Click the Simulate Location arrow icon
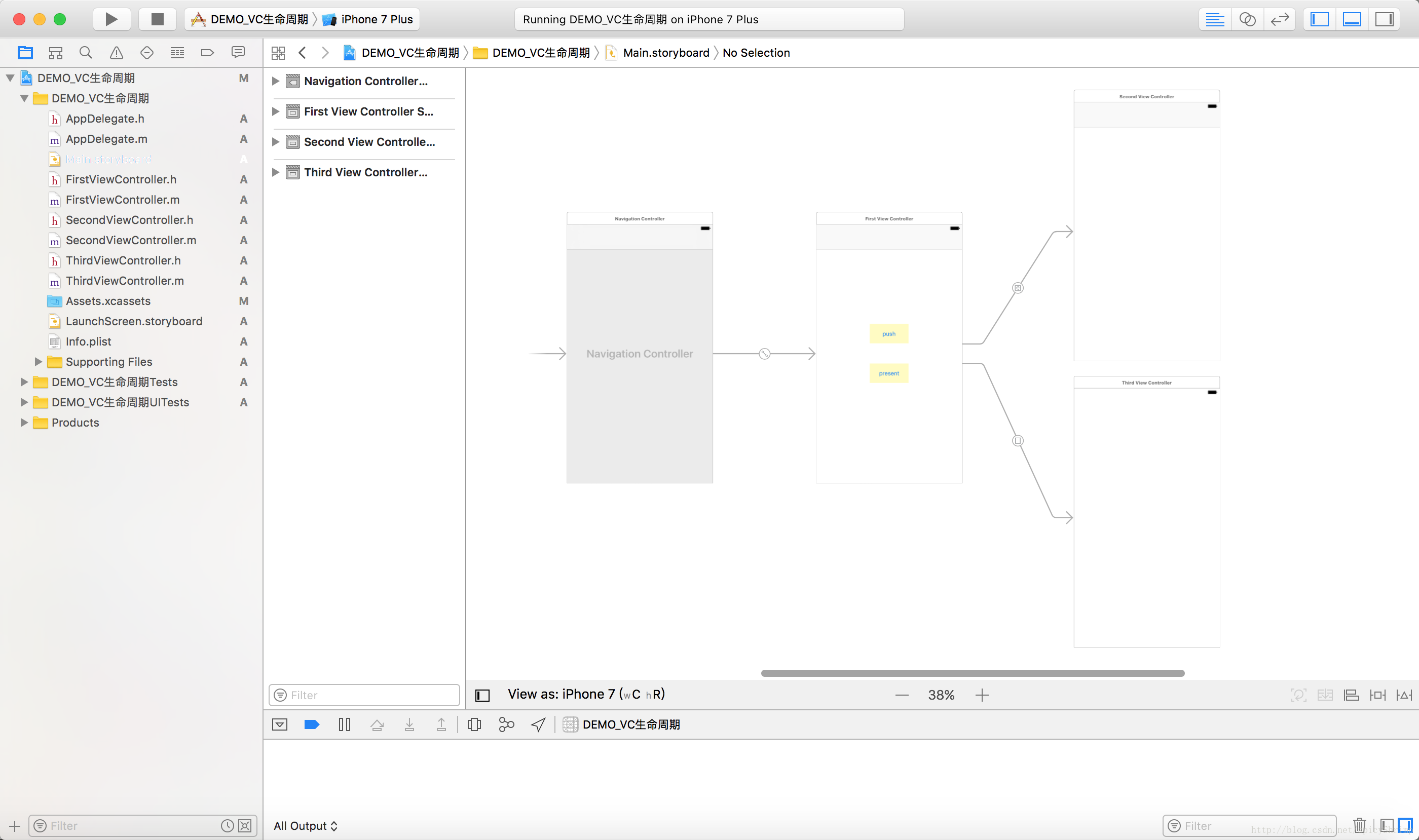1419x840 pixels. point(538,724)
